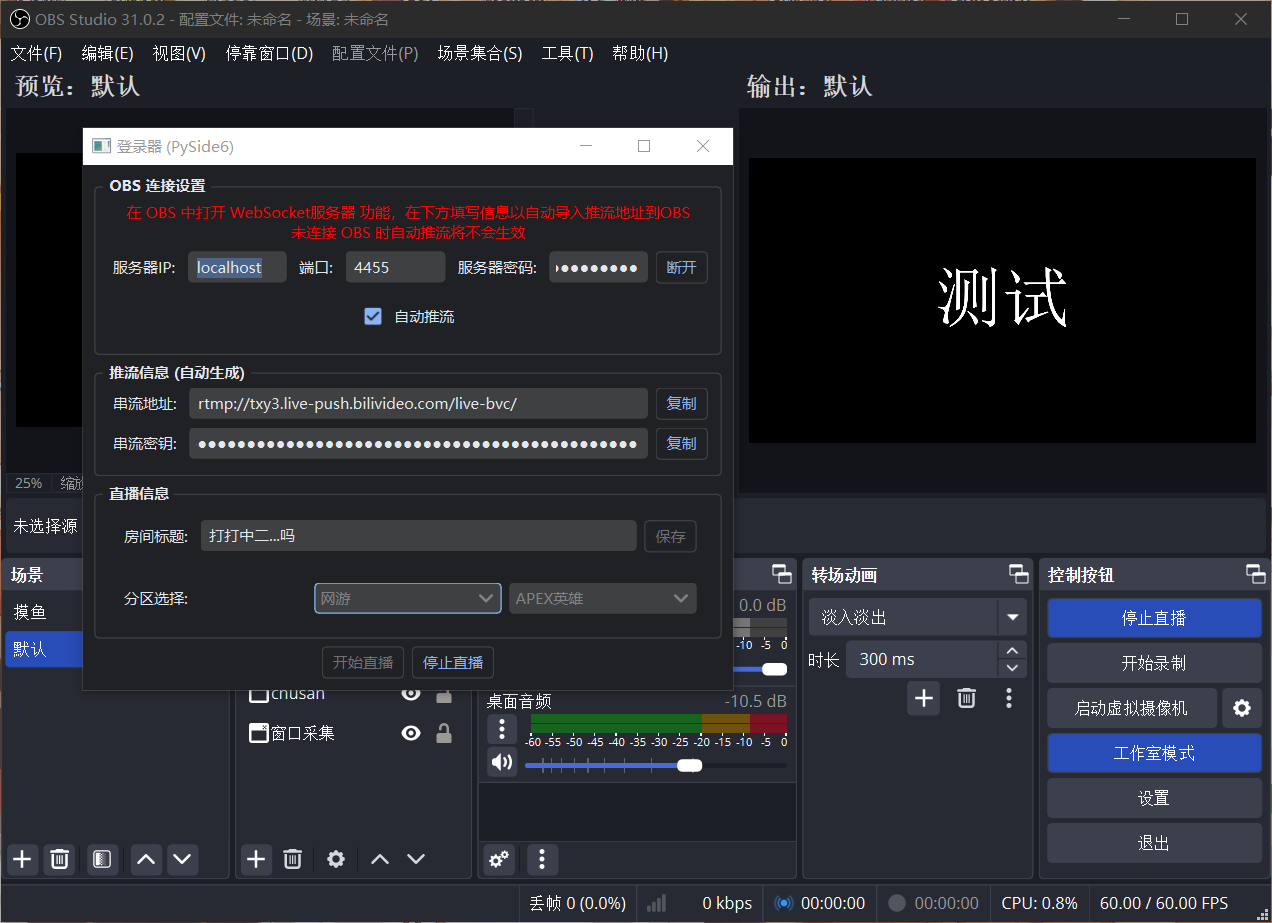This screenshot has height=923, width=1272.
Task: Open advanced audio properties gears icon
Action: point(499,859)
